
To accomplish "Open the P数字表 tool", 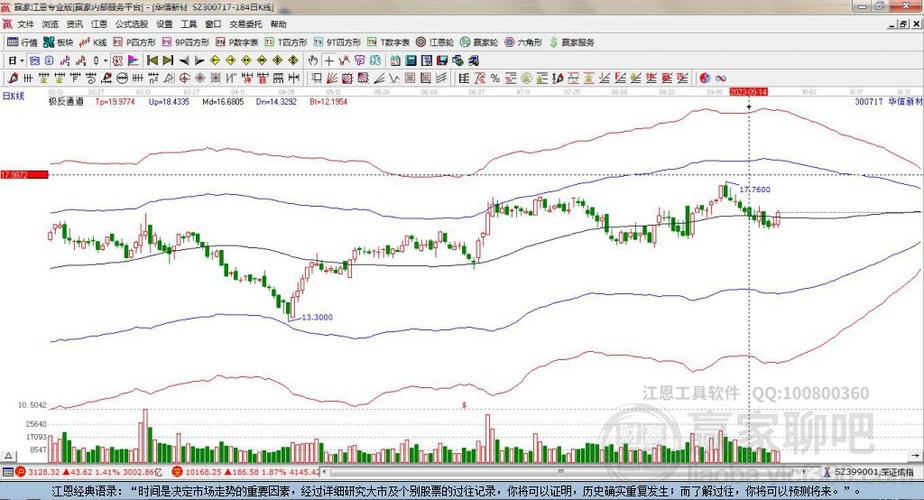I will (236, 42).
